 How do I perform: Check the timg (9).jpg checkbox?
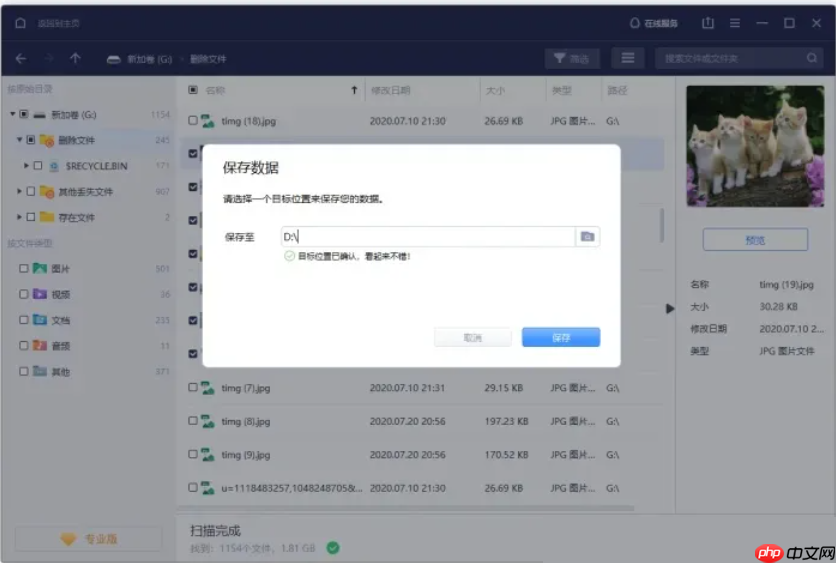[x=192, y=454]
